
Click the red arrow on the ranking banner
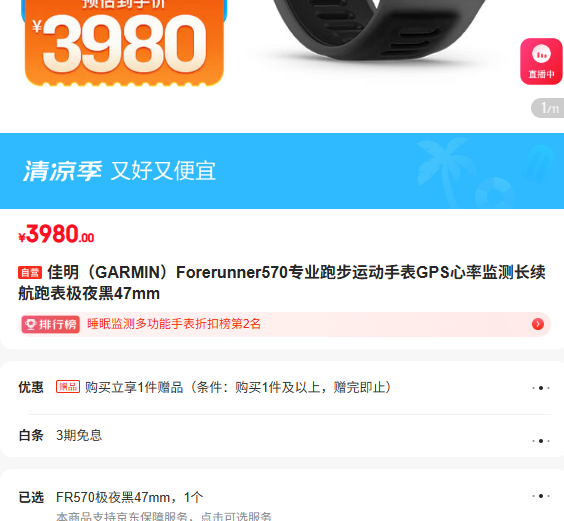pos(538,324)
